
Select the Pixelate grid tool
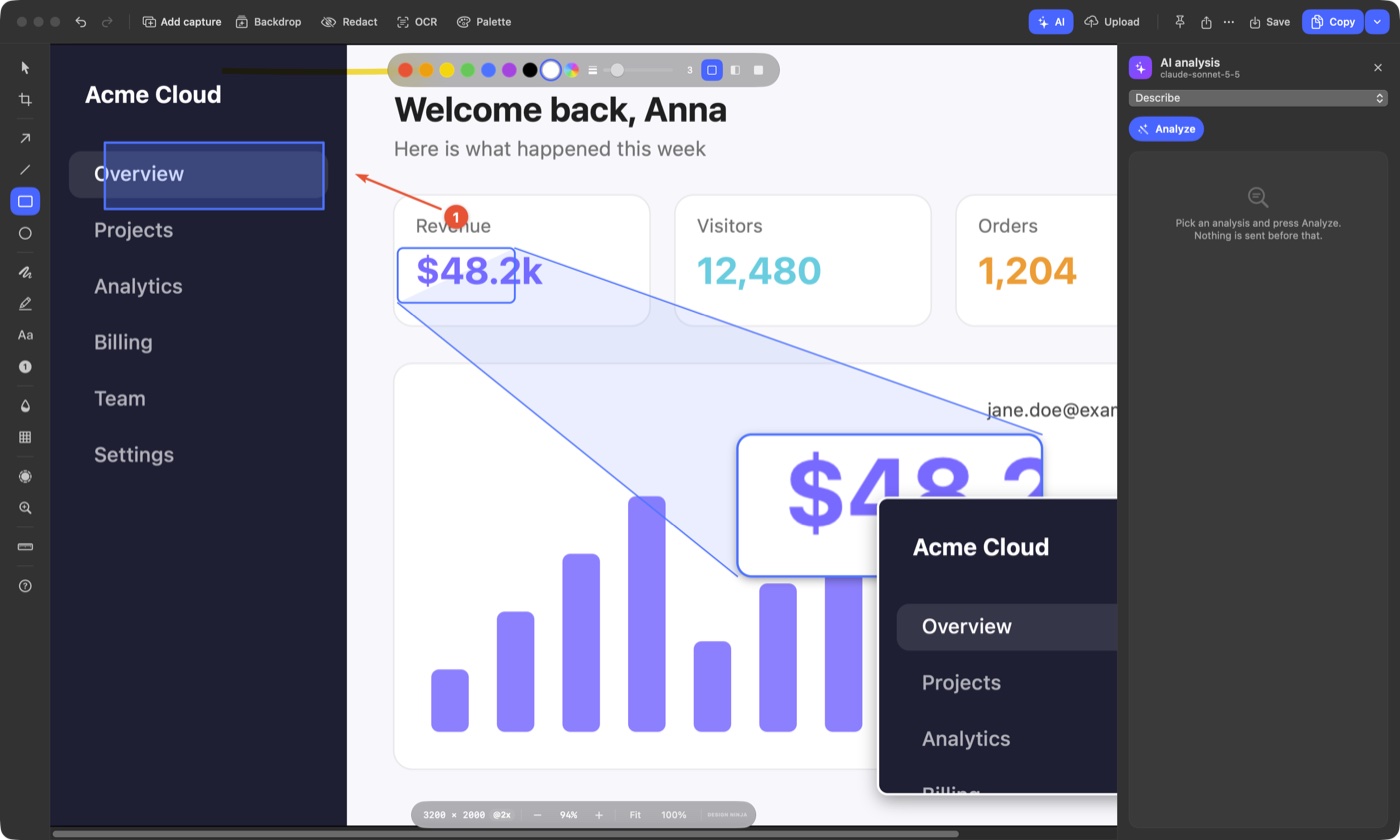tap(25, 437)
